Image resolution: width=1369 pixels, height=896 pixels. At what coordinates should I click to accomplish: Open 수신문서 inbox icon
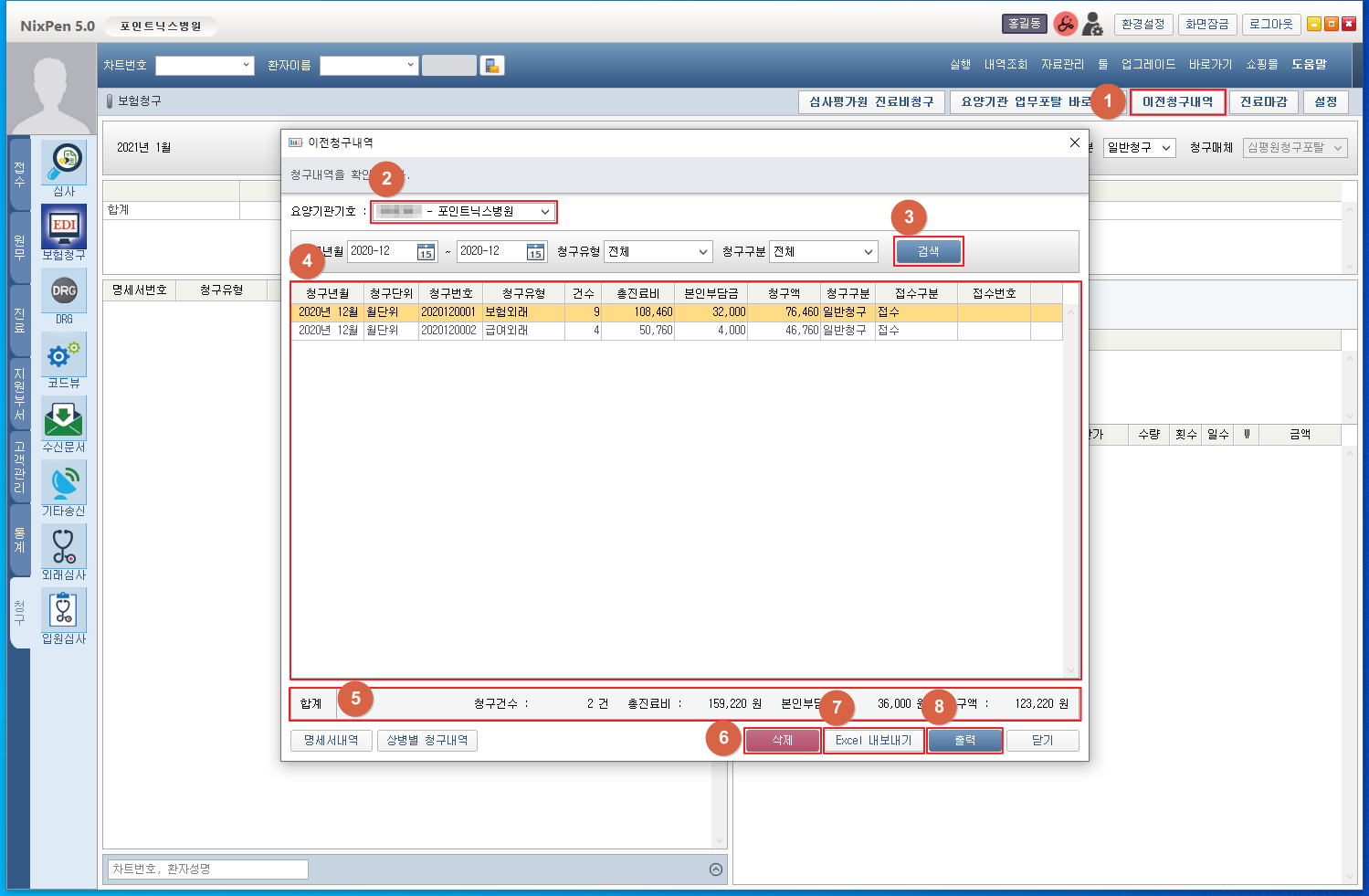(64, 419)
